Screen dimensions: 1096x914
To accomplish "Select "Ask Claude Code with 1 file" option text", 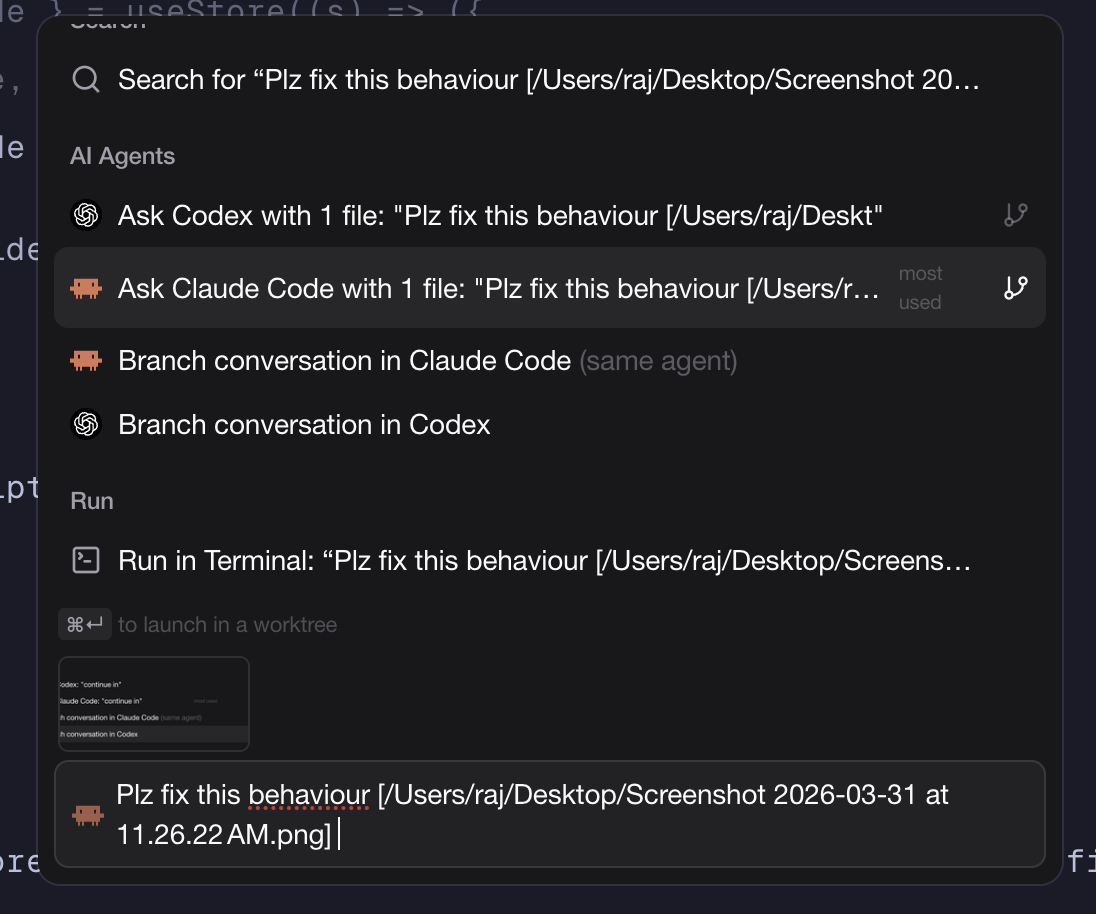I will 498,289.
